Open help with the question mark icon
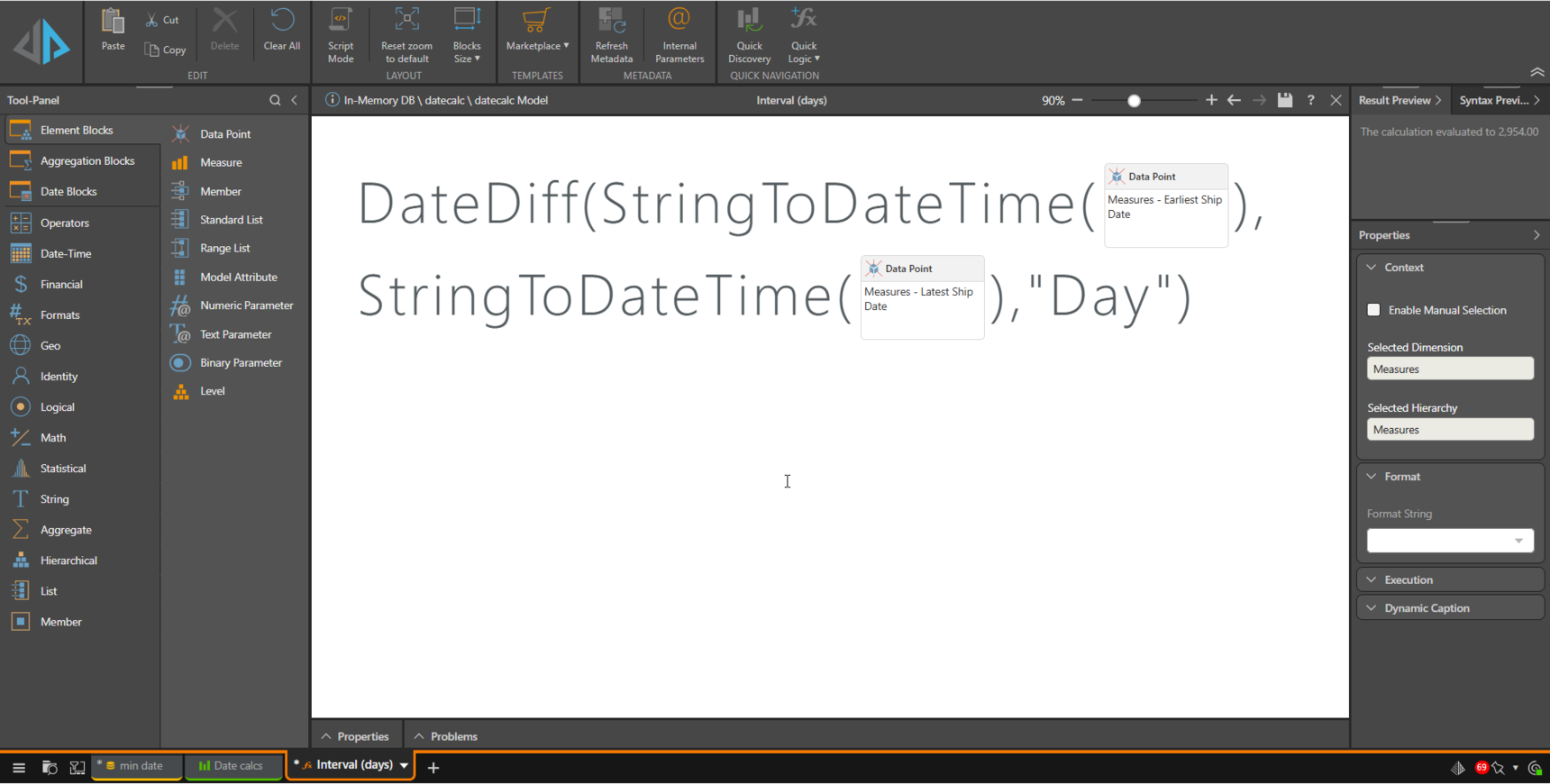 coord(1310,100)
